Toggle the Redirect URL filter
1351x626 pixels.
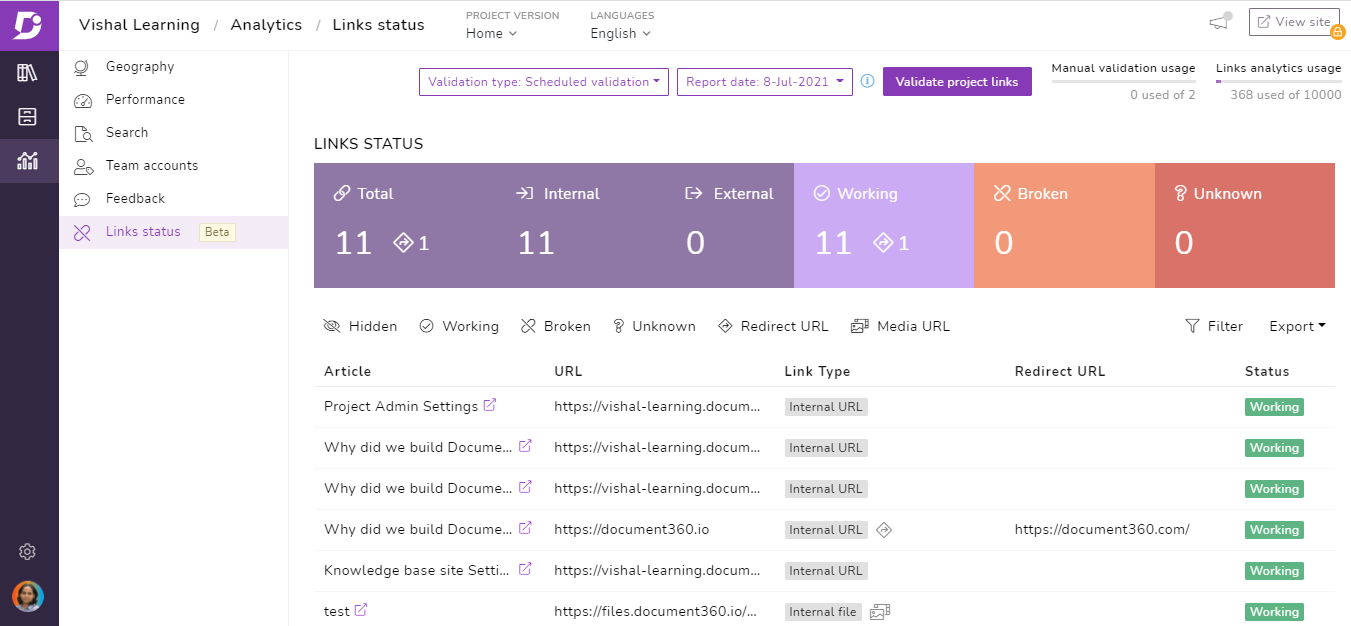773,326
